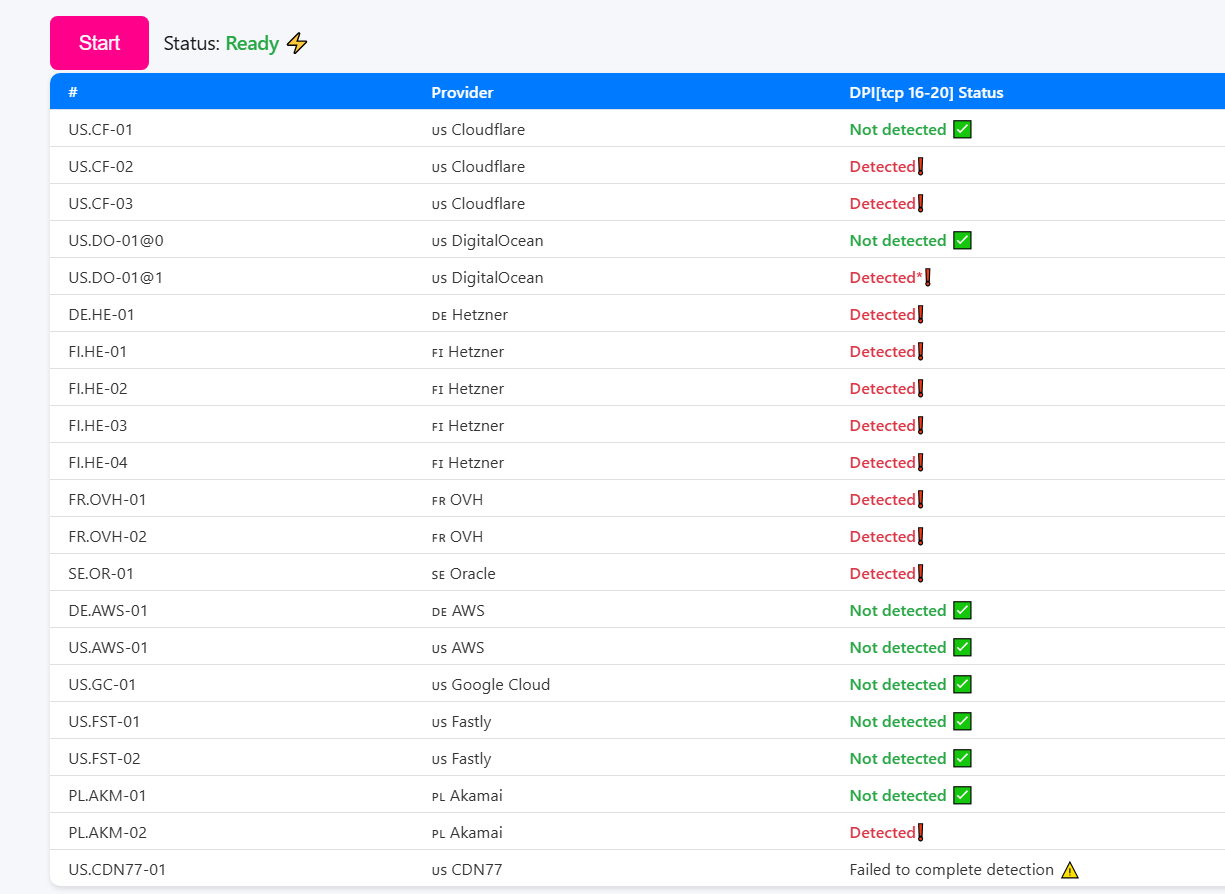Select the US.CF-03 identifier cell
This screenshot has width=1225, height=894.
pyautogui.click(x=100, y=203)
